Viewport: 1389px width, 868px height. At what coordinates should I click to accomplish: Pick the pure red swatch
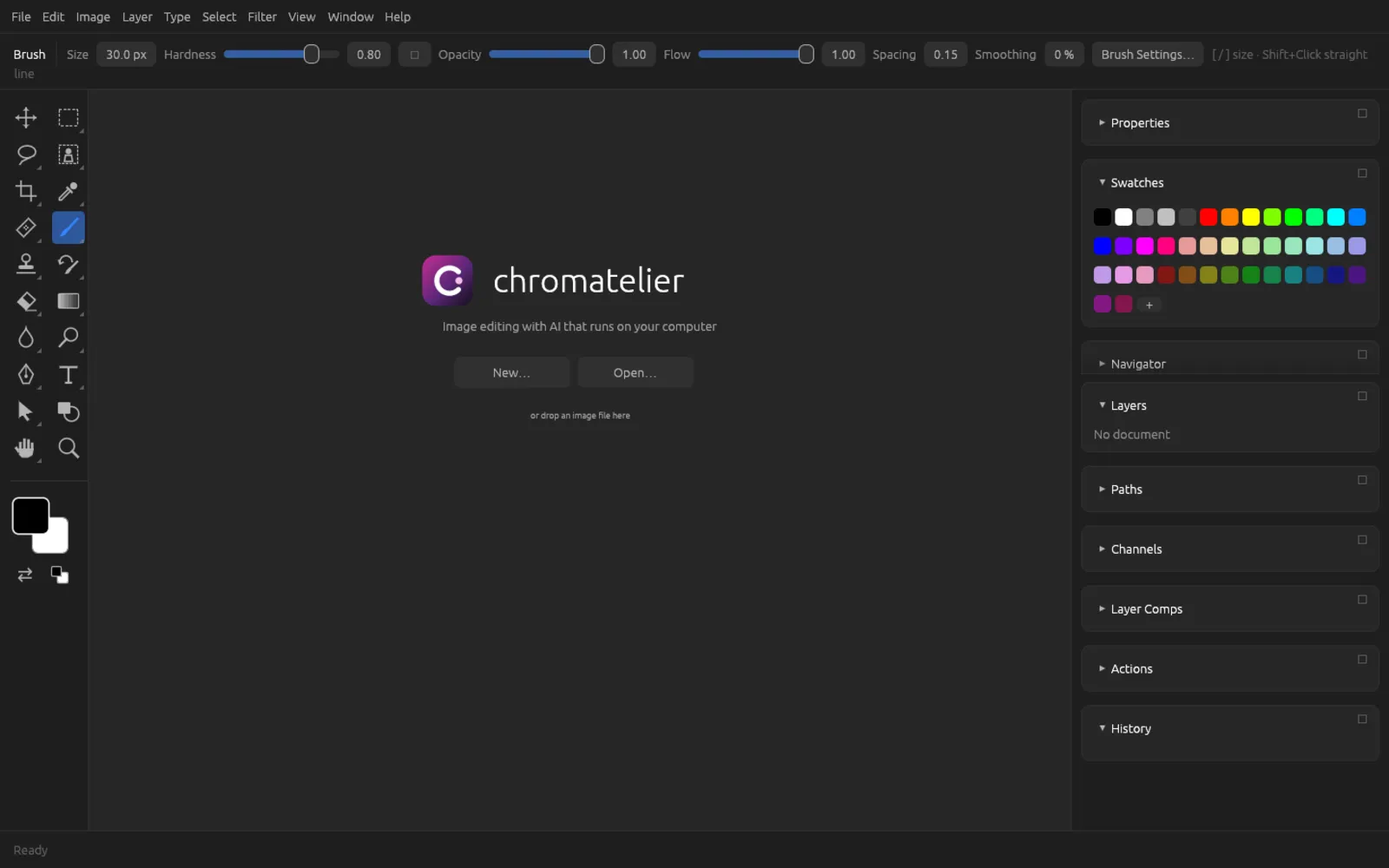click(1208, 217)
